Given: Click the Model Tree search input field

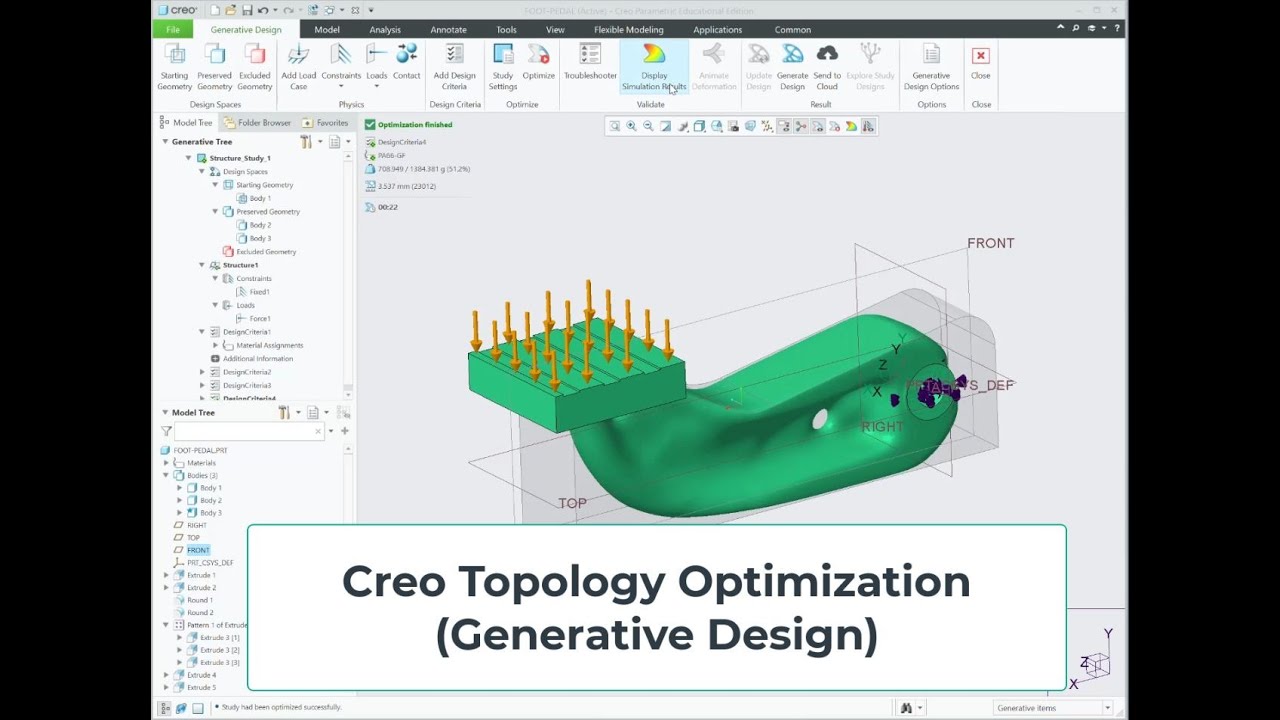Looking at the screenshot, I should coord(249,431).
